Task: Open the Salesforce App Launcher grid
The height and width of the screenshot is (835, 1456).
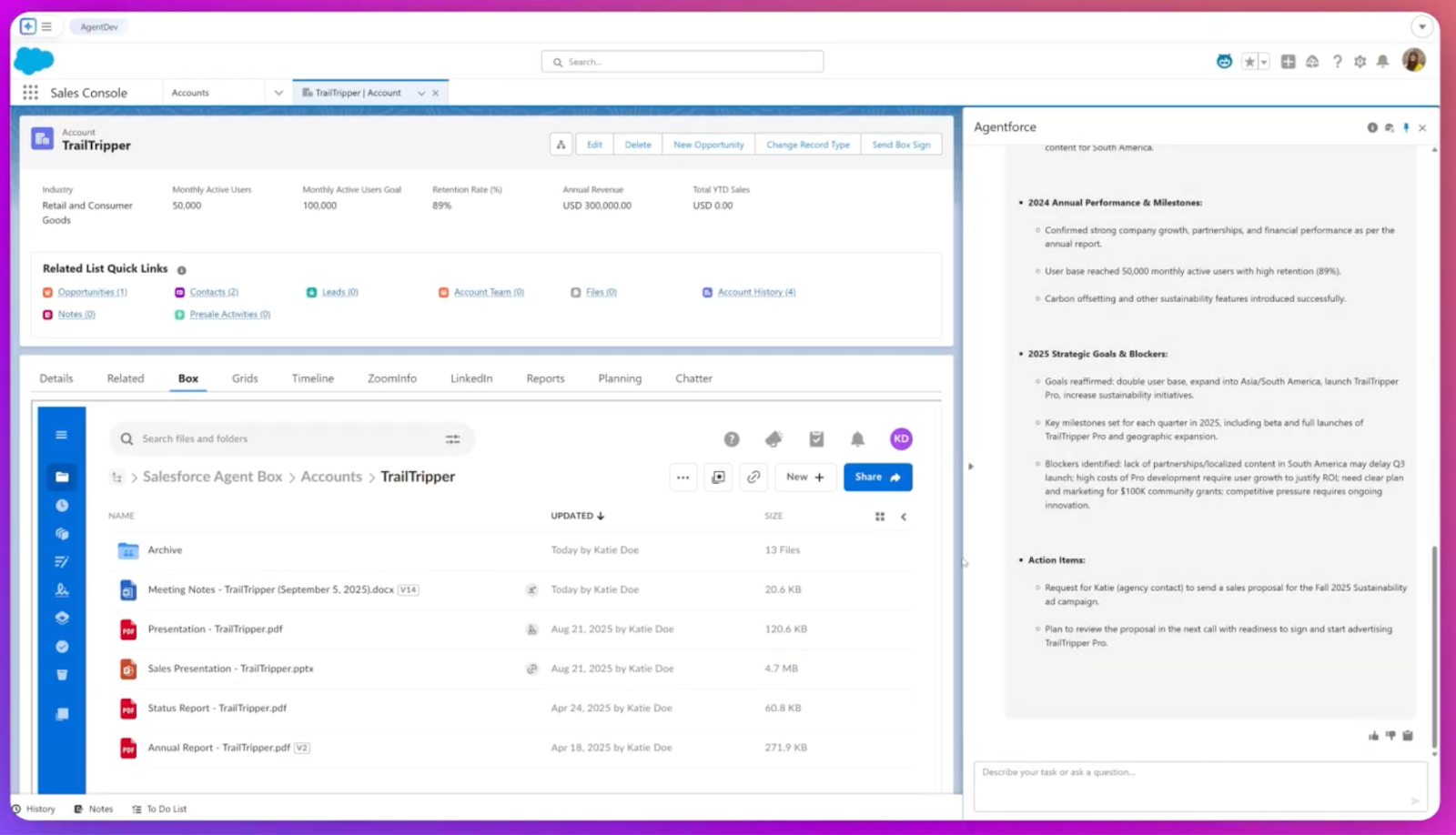Action: click(x=30, y=93)
